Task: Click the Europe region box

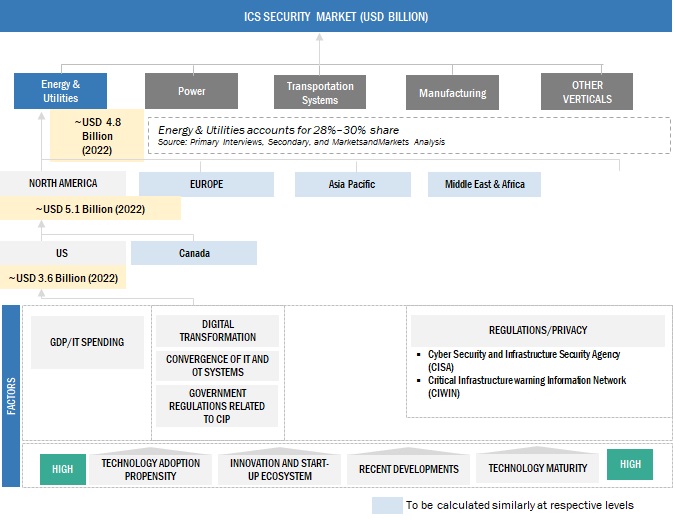Action: click(206, 184)
